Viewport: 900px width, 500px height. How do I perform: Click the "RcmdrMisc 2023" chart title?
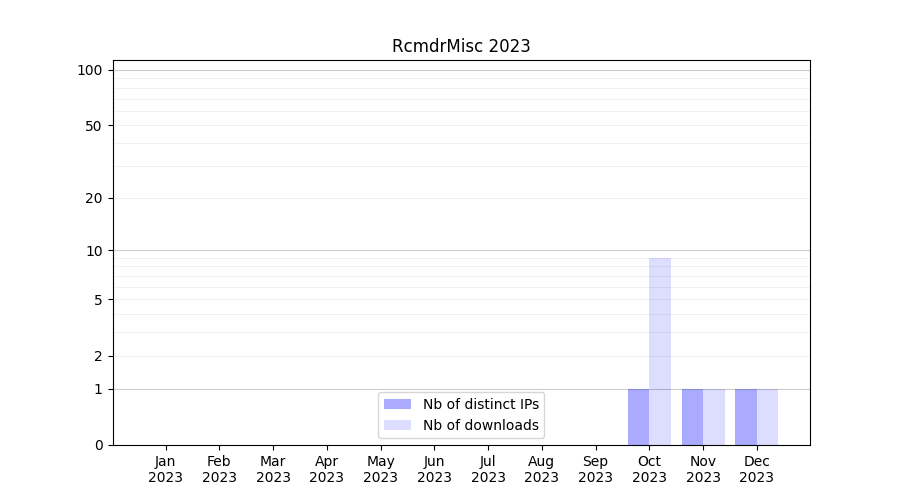click(x=461, y=46)
